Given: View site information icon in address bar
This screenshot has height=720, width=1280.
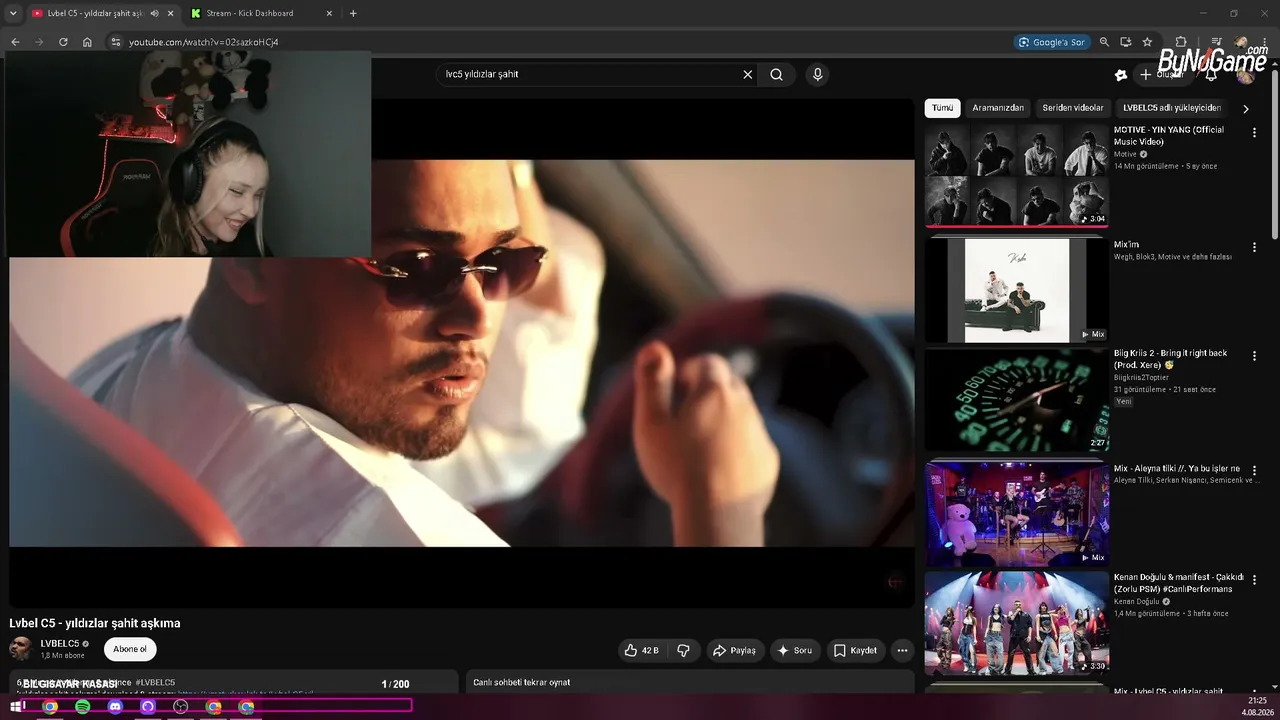Looking at the screenshot, I should 115,42.
